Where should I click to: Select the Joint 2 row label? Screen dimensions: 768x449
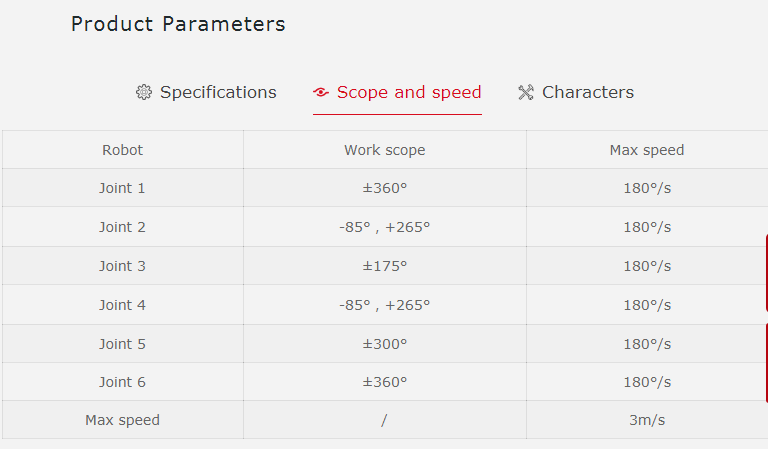[x=122, y=227]
